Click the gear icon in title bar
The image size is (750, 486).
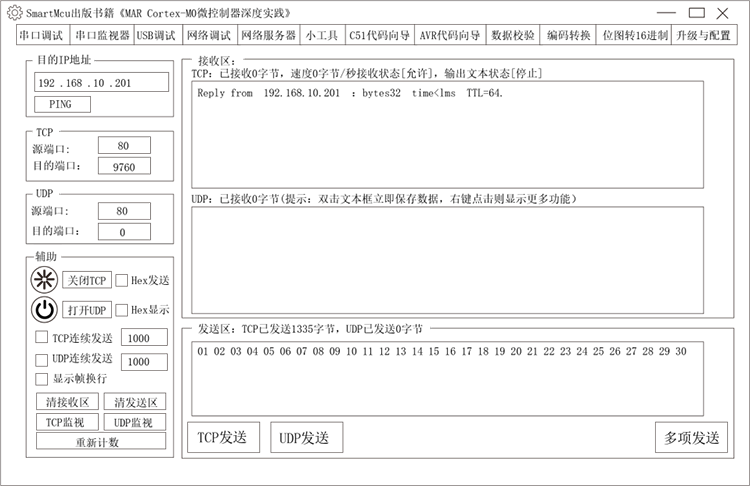[x=14, y=12]
